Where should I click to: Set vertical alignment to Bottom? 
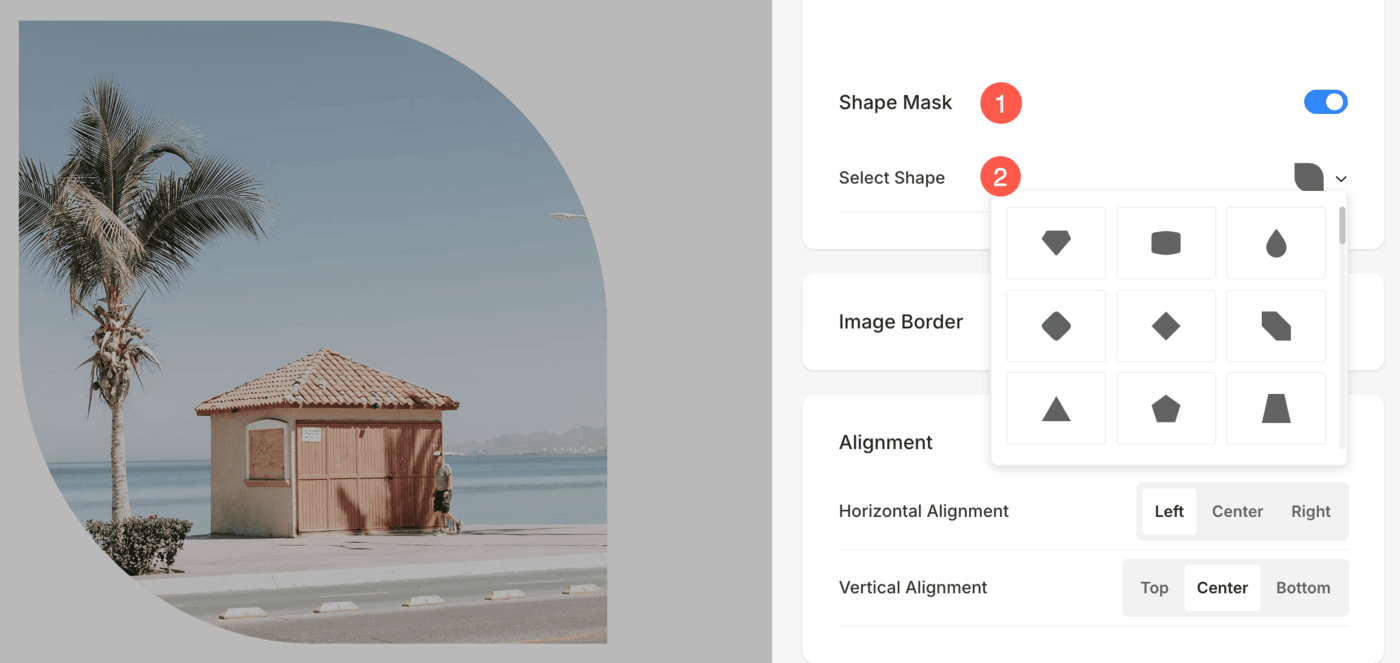tap(1303, 588)
